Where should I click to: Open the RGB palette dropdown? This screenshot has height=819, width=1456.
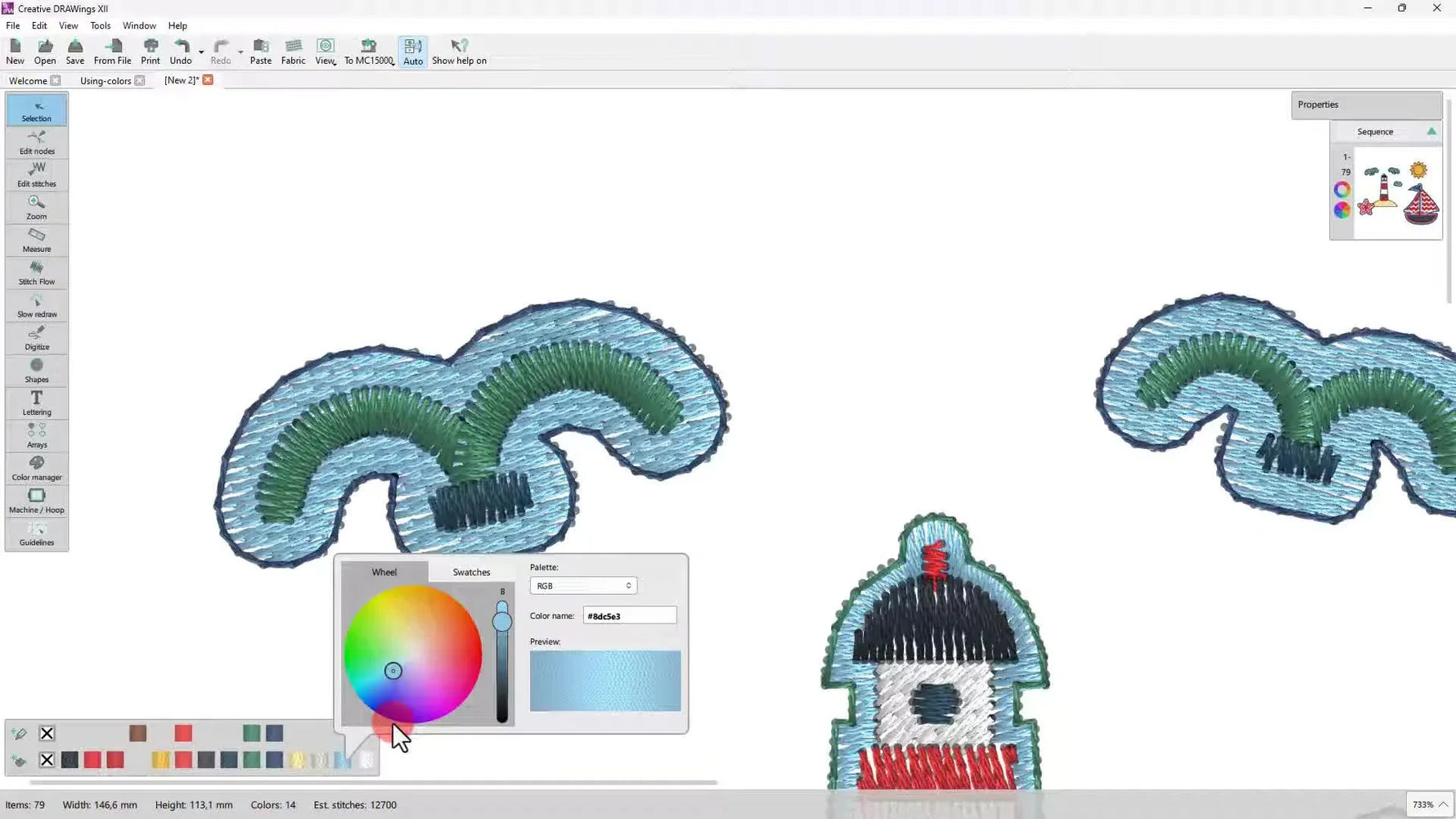pyautogui.click(x=582, y=585)
